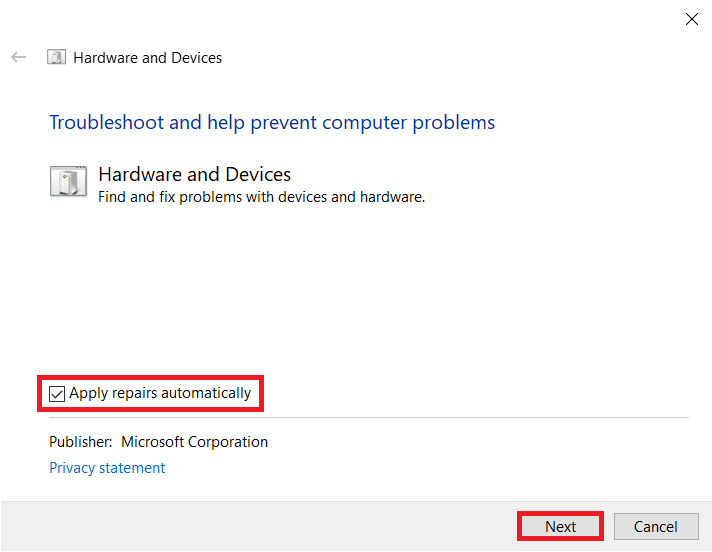The image size is (712, 552).
Task: Click the "Publisher:" label
Action: [80, 442]
